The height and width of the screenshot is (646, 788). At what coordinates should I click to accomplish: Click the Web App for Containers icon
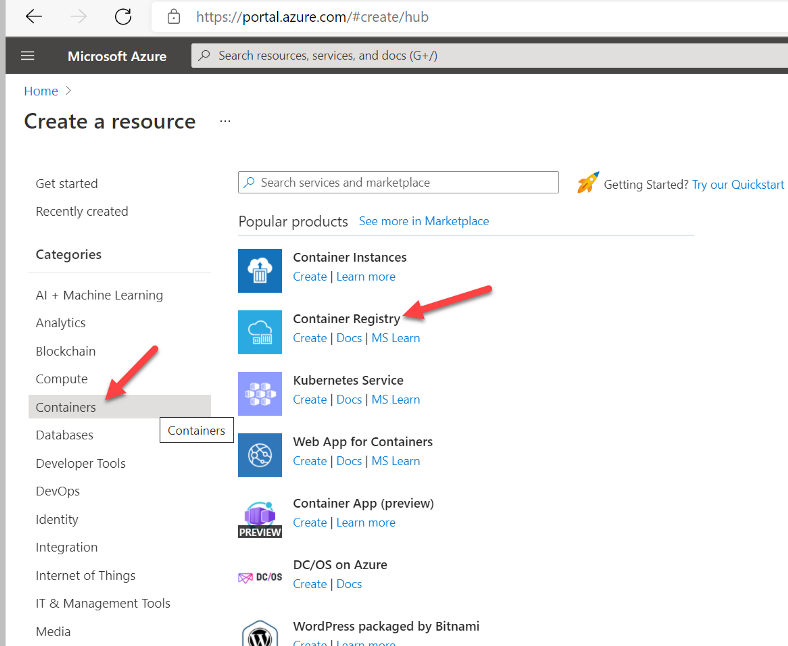point(260,455)
